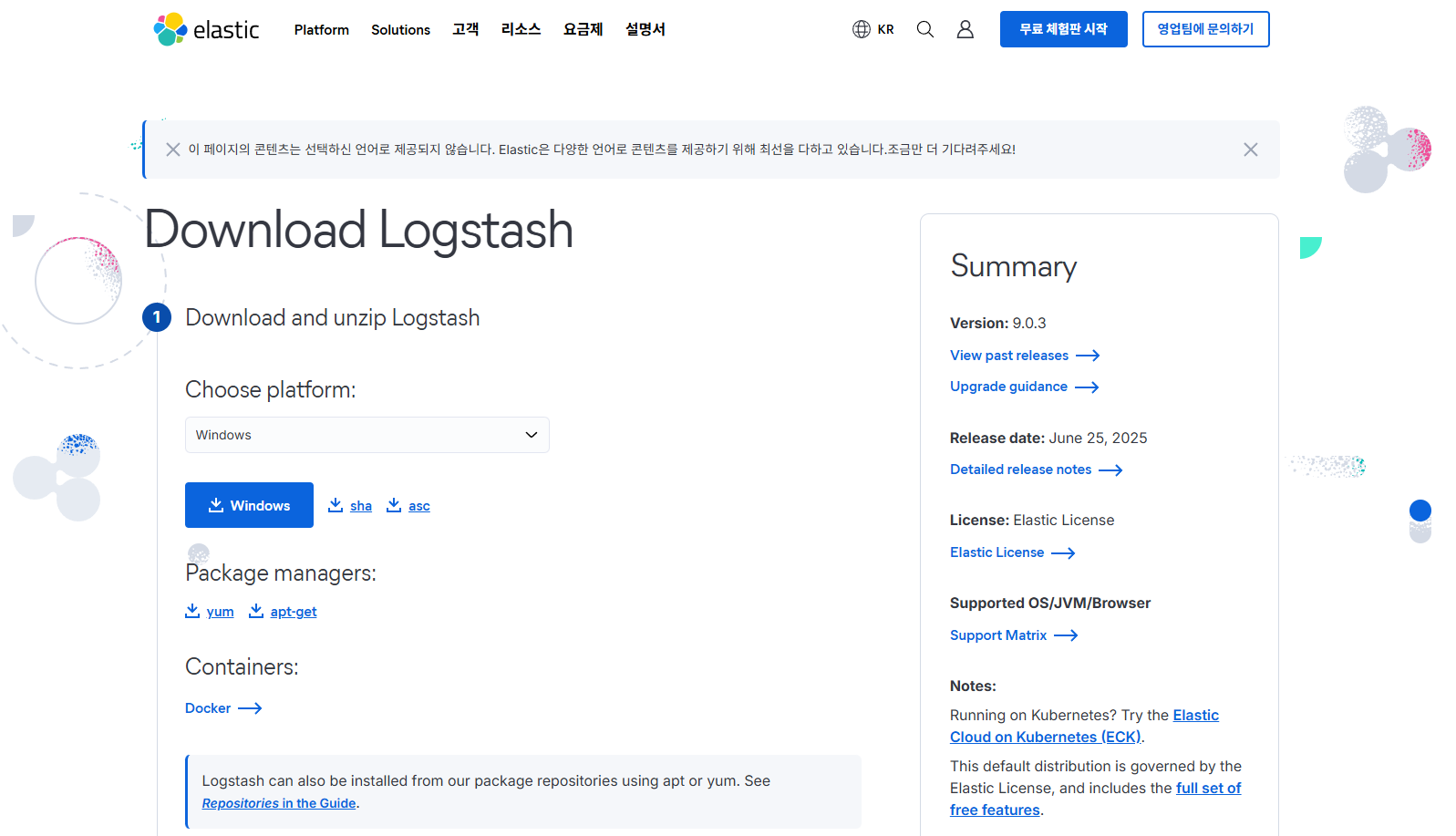Click the Containers: heading
Image resolution: width=1456 pixels, height=836 pixels.
coord(242,666)
